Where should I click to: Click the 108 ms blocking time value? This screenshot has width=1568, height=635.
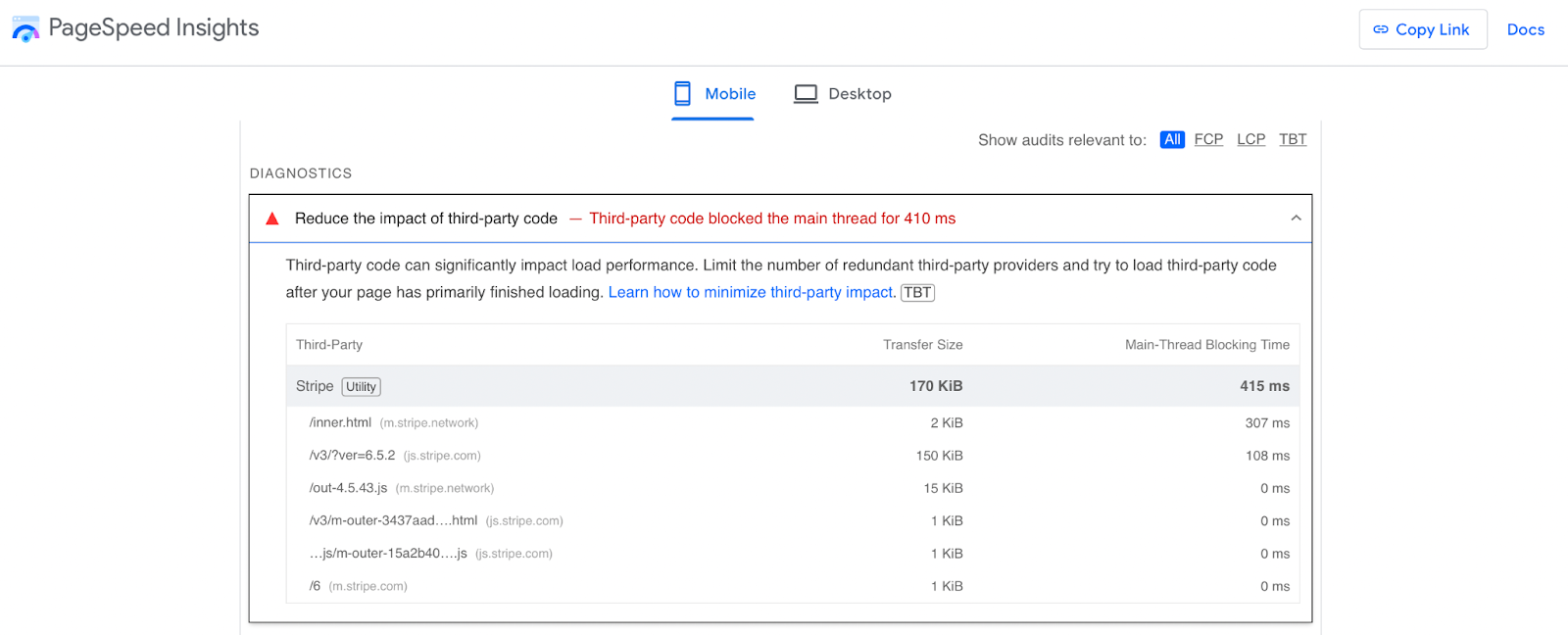1268,456
